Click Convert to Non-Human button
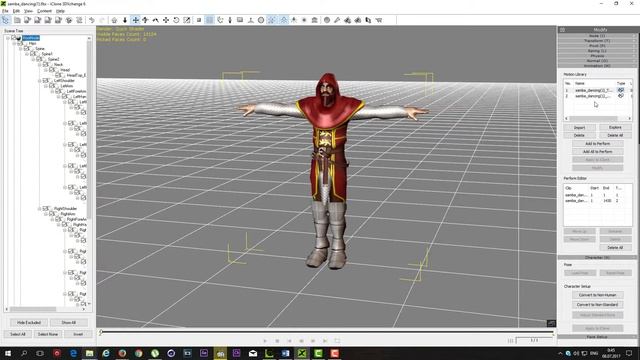Viewport: 640px width, 360px height. [x=598, y=295]
